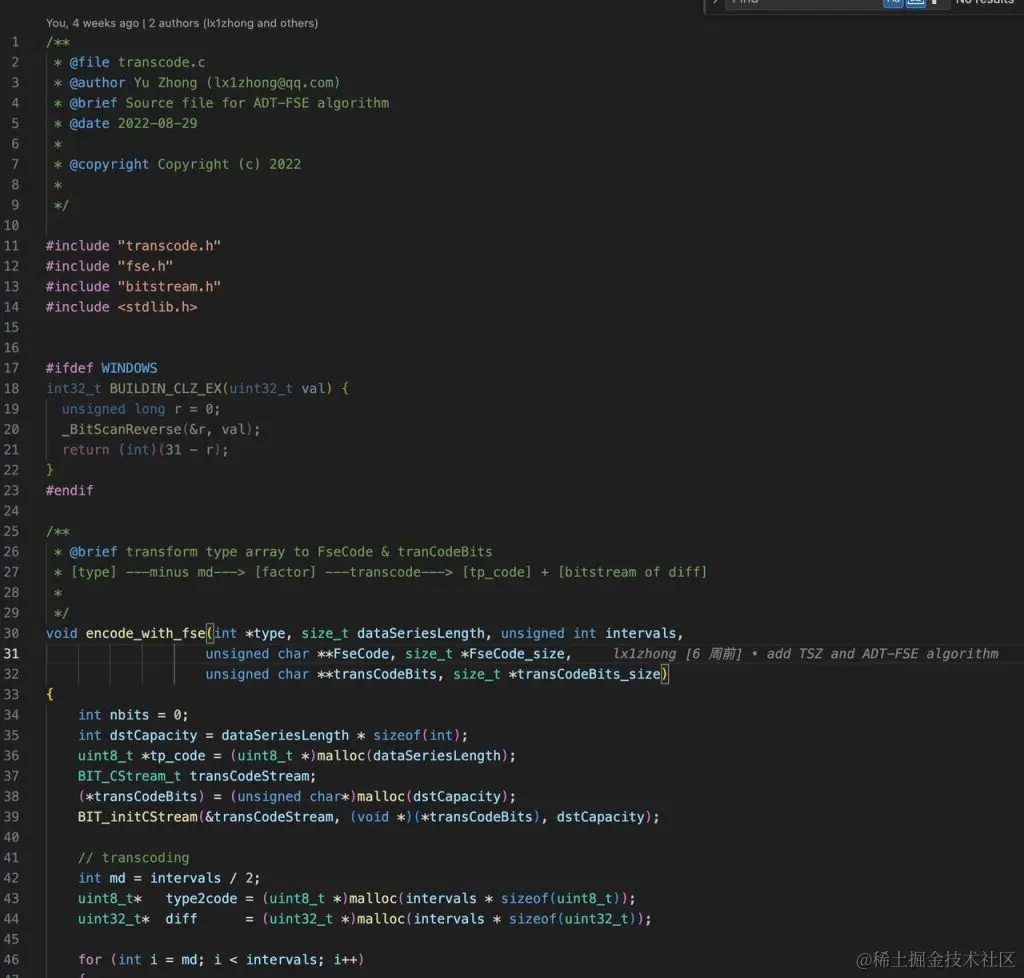This screenshot has height=978, width=1024.
Task: Select the word WINDOWS on the #ifdef line
Action: point(128,367)
